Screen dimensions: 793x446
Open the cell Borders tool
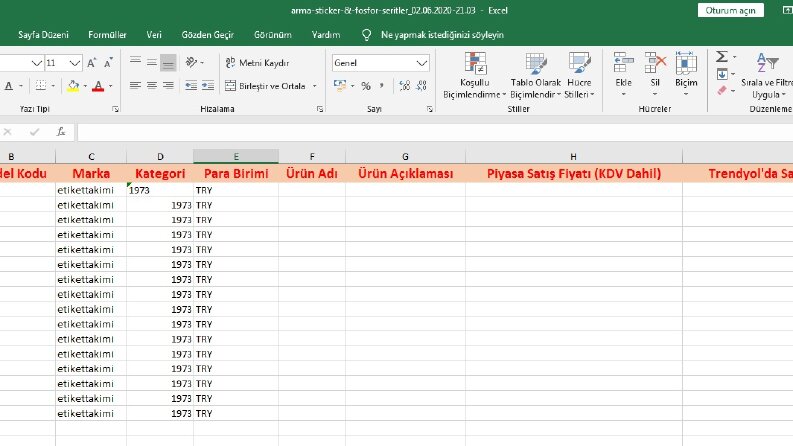[x=41, y=85]
